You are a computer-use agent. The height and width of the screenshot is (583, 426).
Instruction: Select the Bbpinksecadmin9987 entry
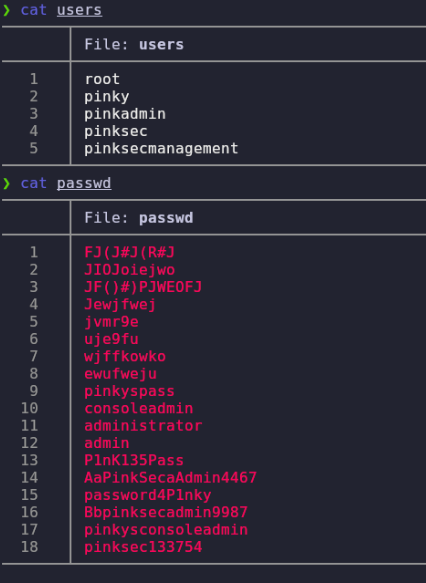coord(166,512)
